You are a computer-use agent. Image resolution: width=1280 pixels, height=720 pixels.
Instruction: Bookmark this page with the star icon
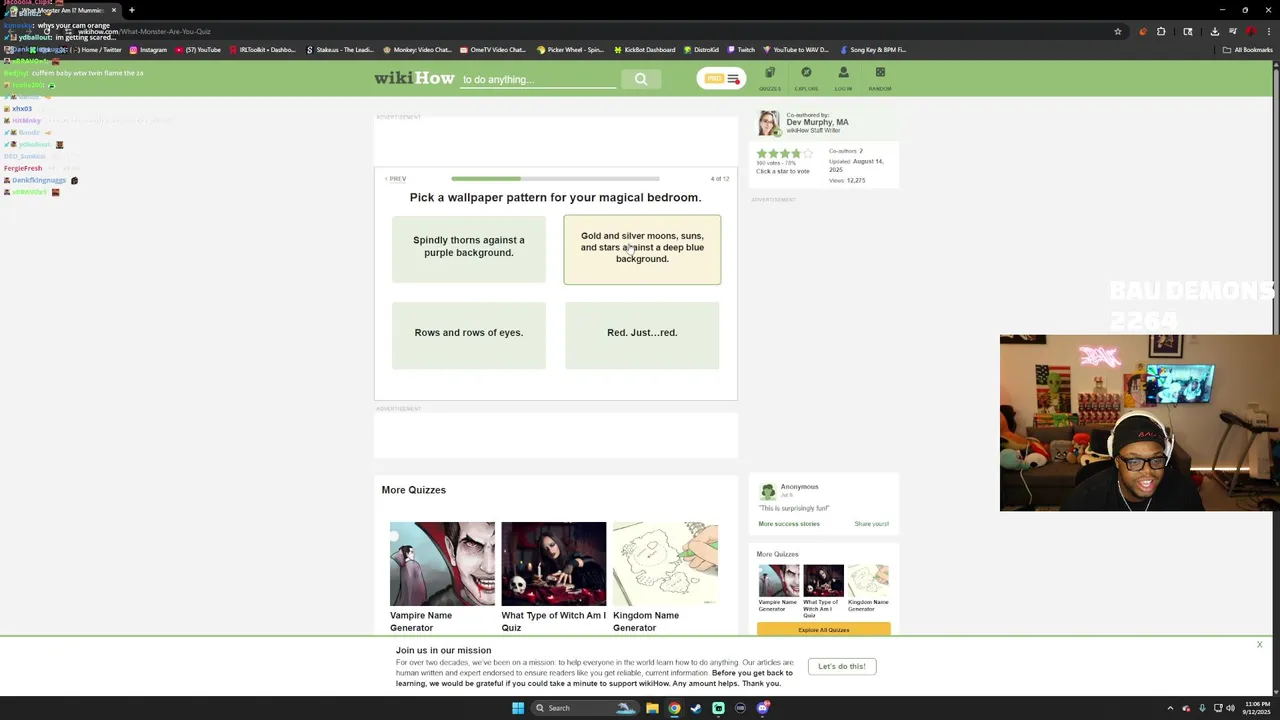point(1117,31)
